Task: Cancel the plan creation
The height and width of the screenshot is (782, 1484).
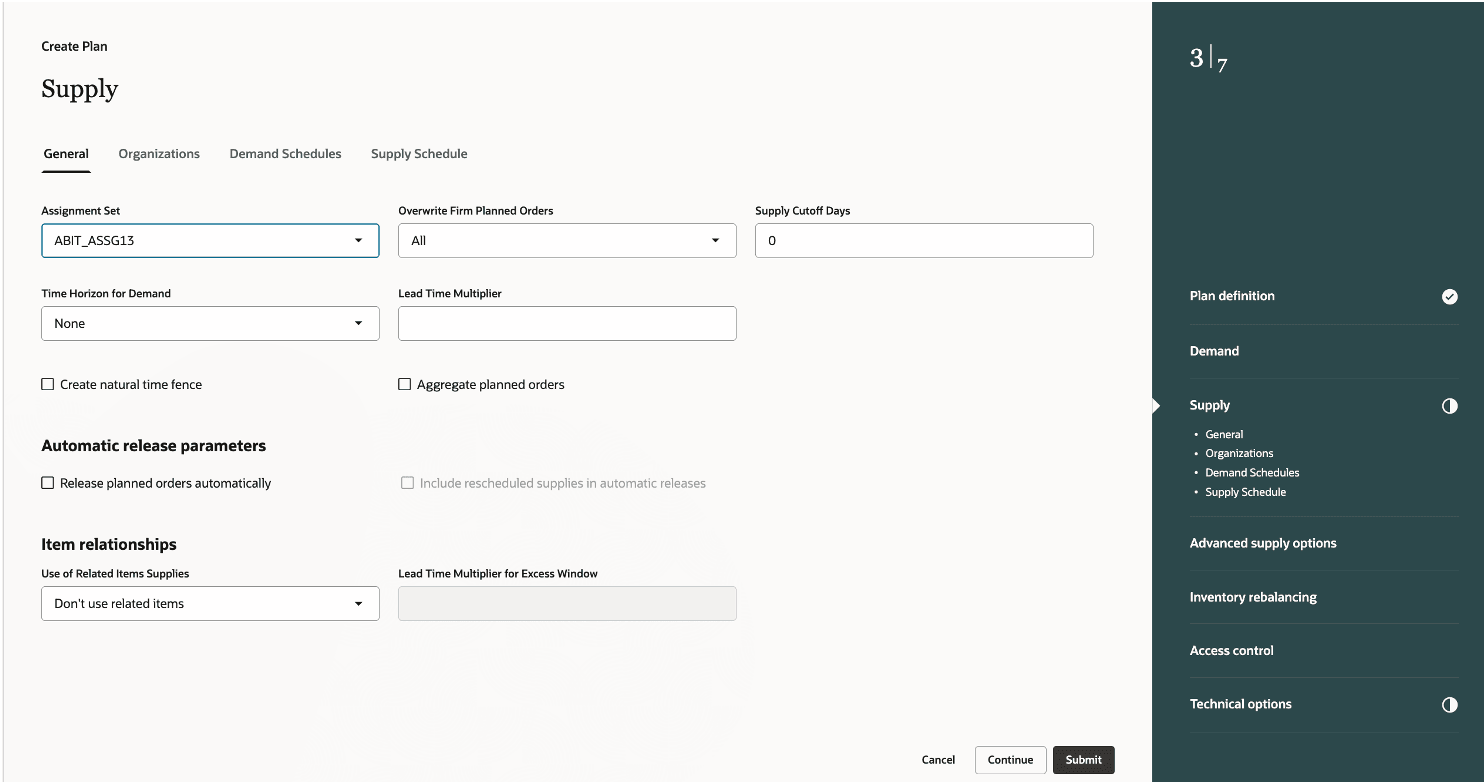Action: coord(938,760)
